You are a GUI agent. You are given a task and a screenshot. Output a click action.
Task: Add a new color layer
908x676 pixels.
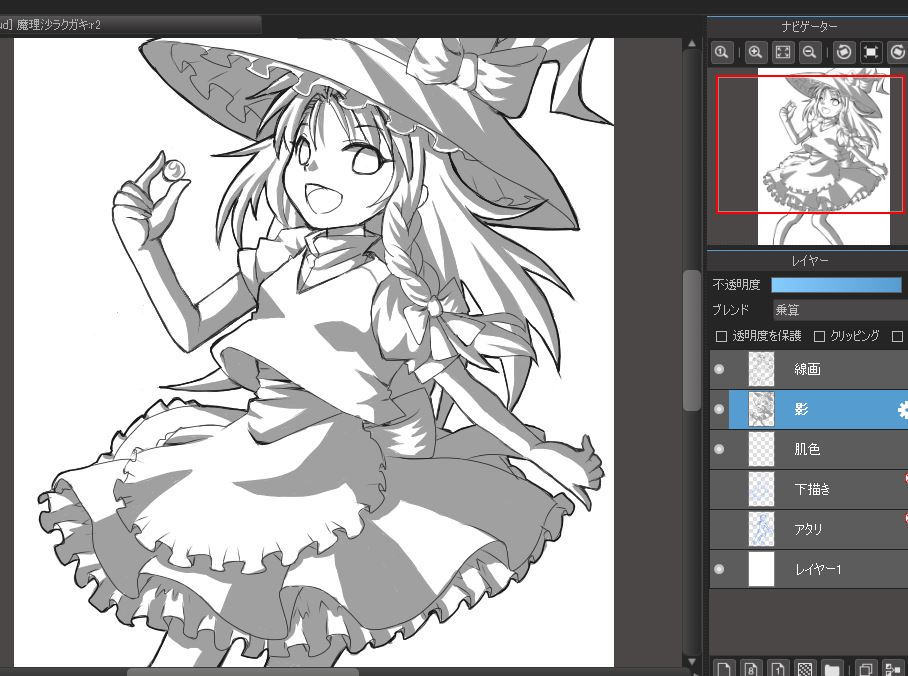[x=724, y=668]
